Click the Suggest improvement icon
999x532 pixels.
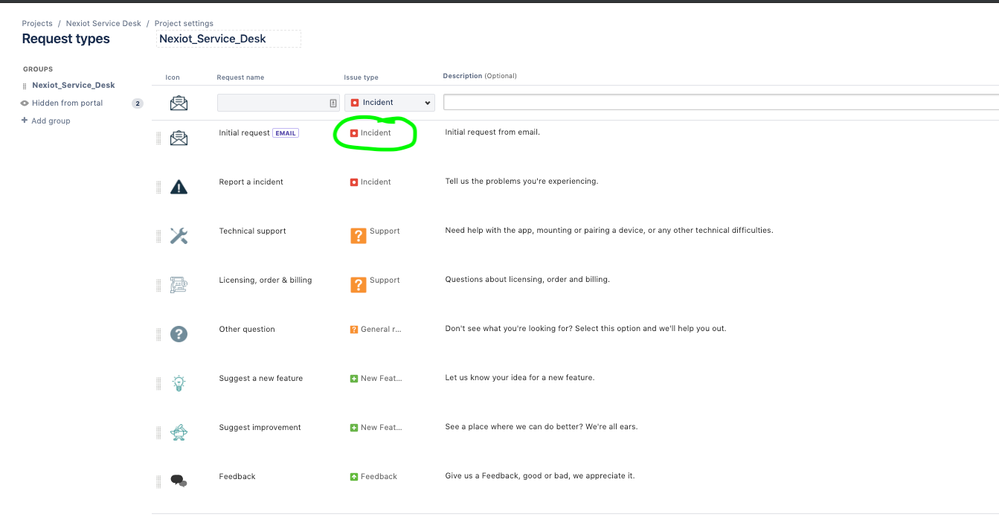(x=178, y=432)
